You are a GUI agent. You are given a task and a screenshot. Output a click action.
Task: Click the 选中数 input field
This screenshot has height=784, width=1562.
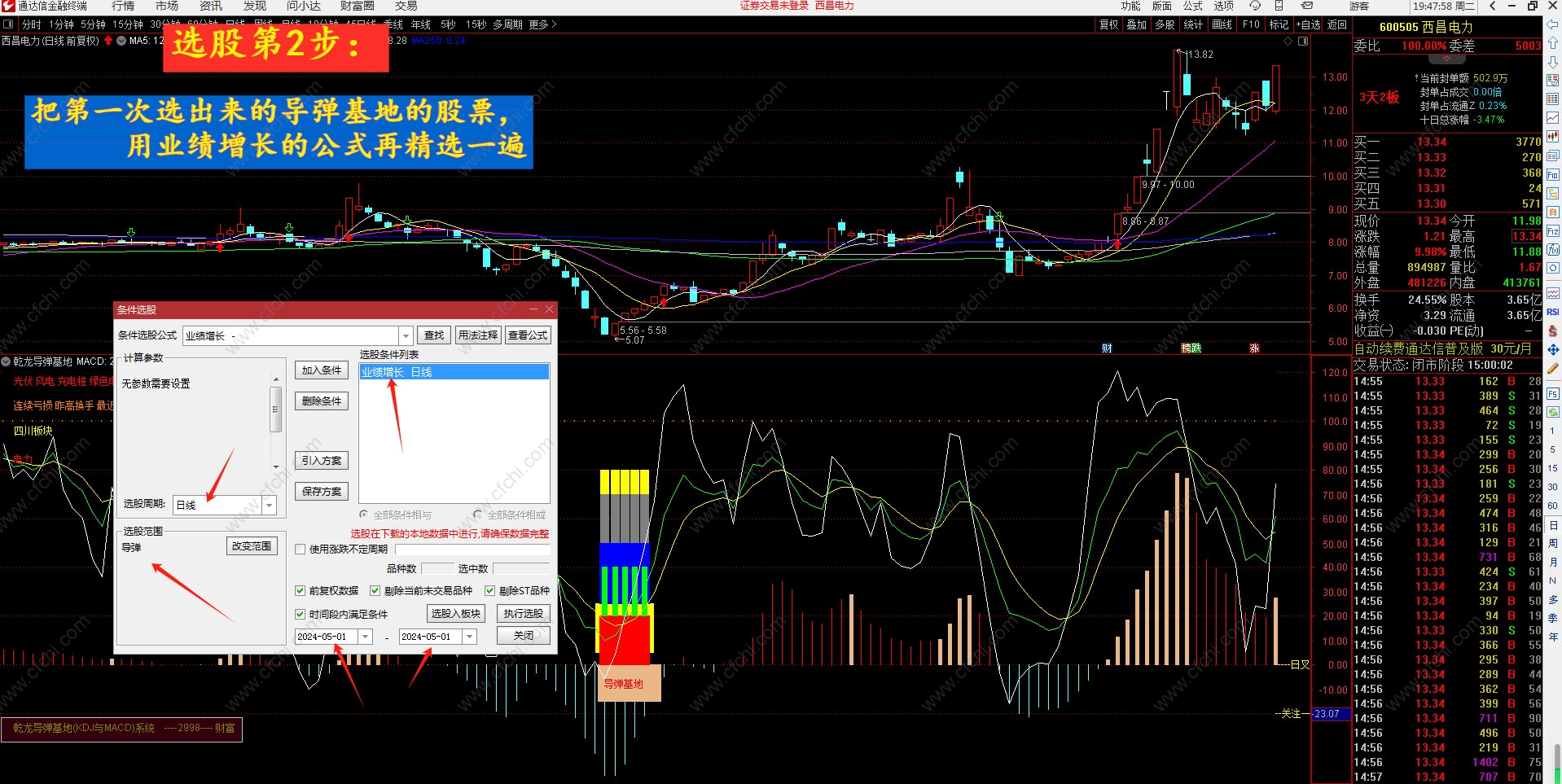click(521, 568)
